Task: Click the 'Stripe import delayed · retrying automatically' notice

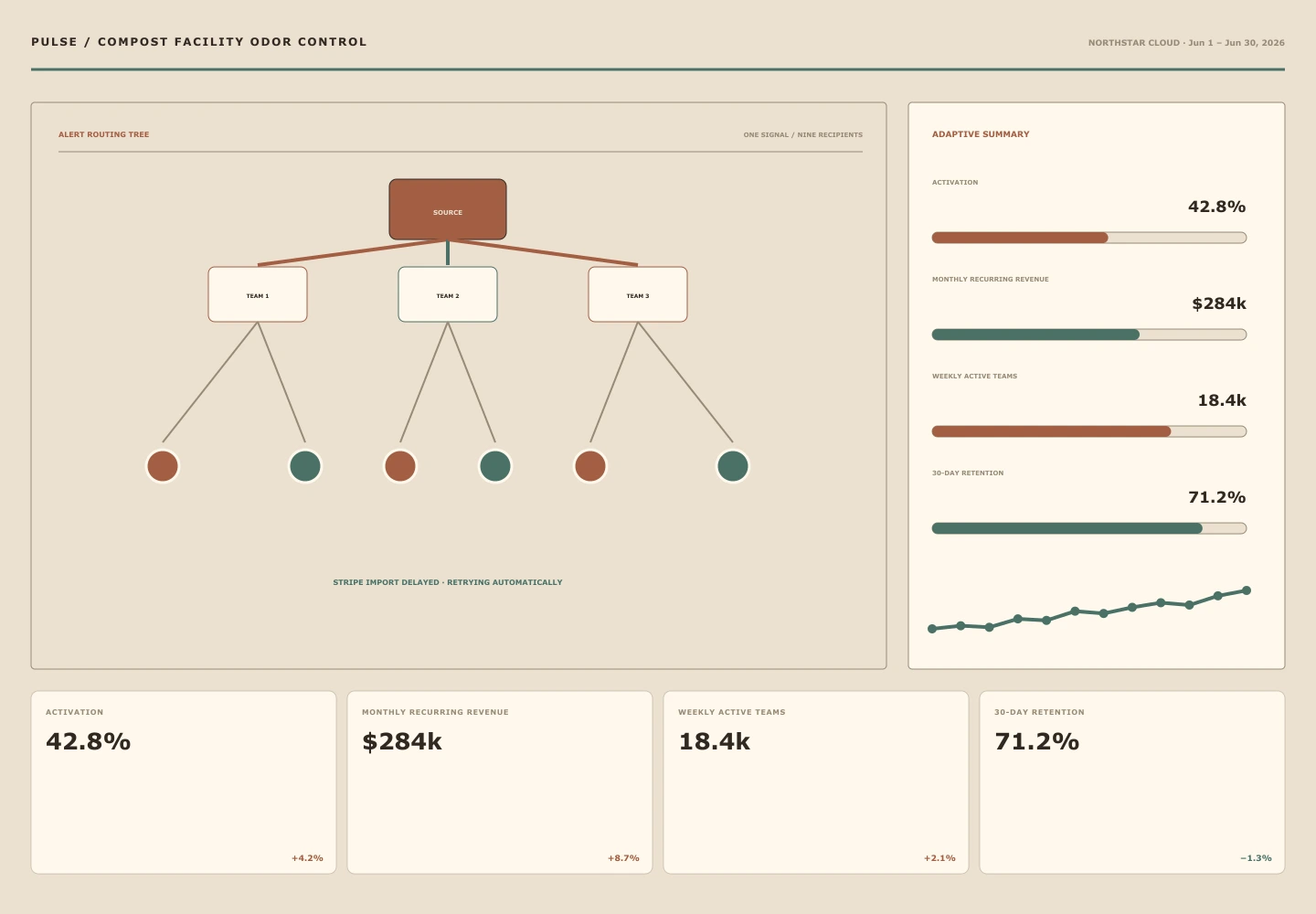Action: click(448, 582)
